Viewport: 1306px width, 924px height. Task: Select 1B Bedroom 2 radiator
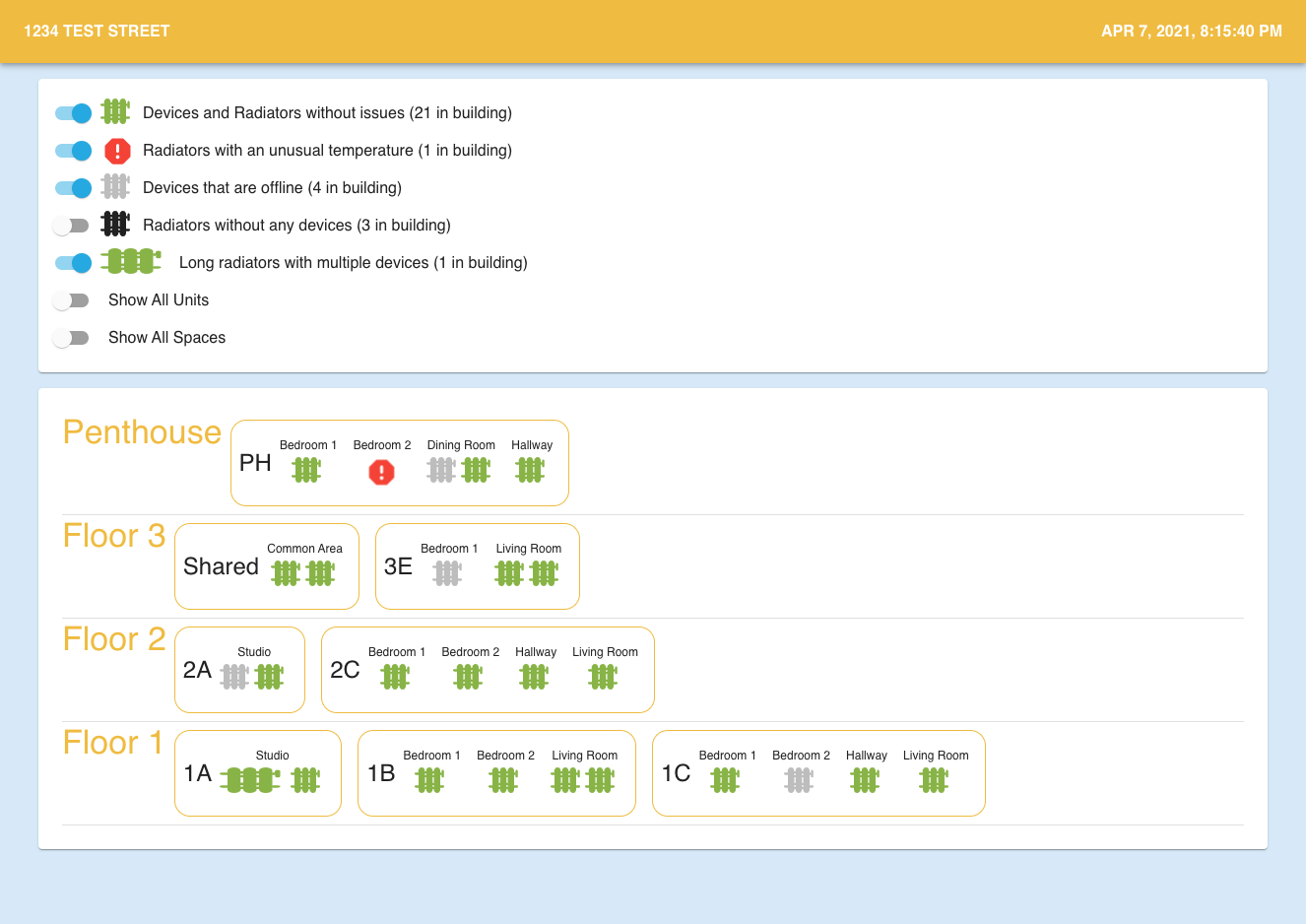point(503,780)
